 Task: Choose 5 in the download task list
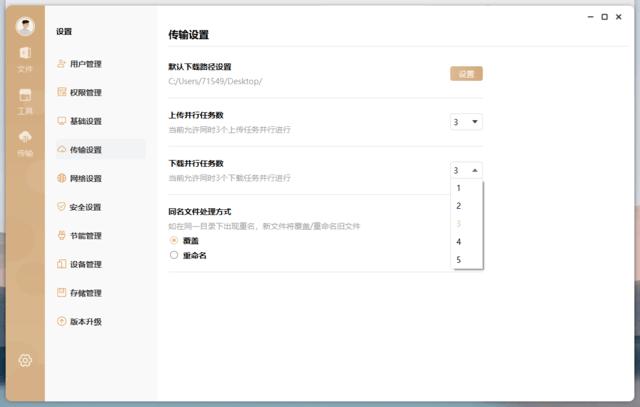[x=467, y=260]
